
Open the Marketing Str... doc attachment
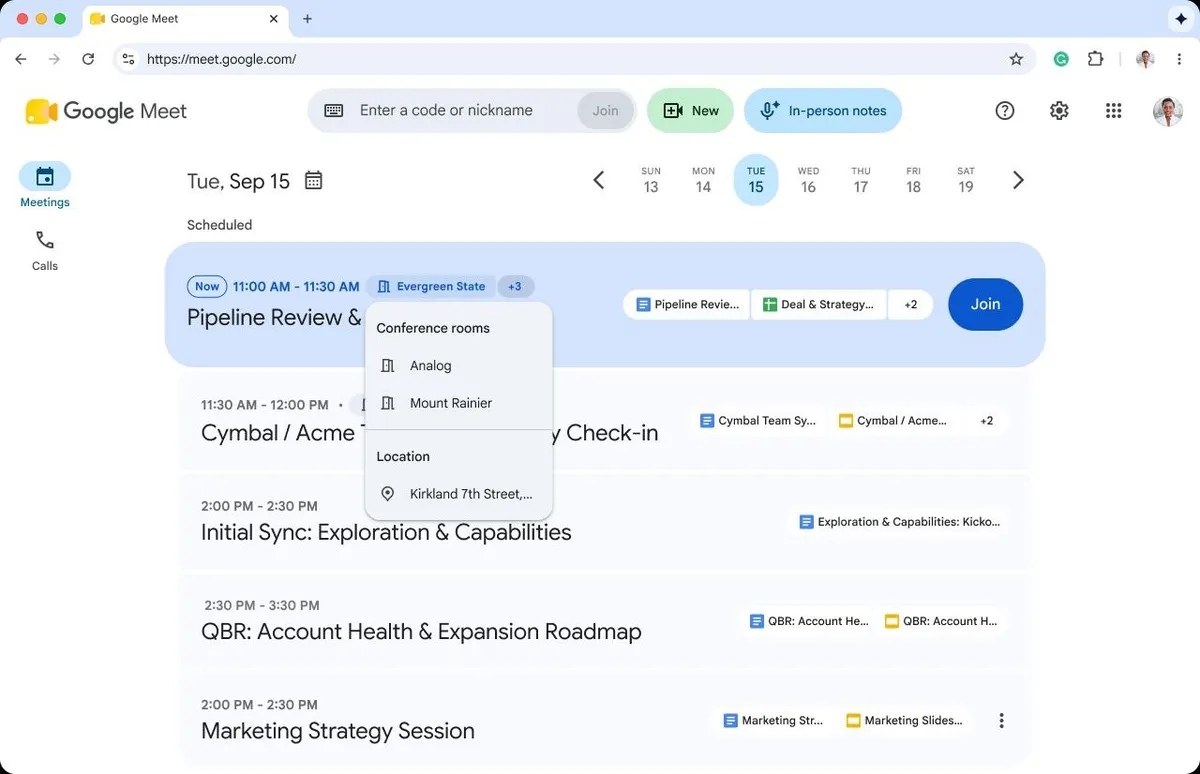pyautogui.click(x=773, y=720)
